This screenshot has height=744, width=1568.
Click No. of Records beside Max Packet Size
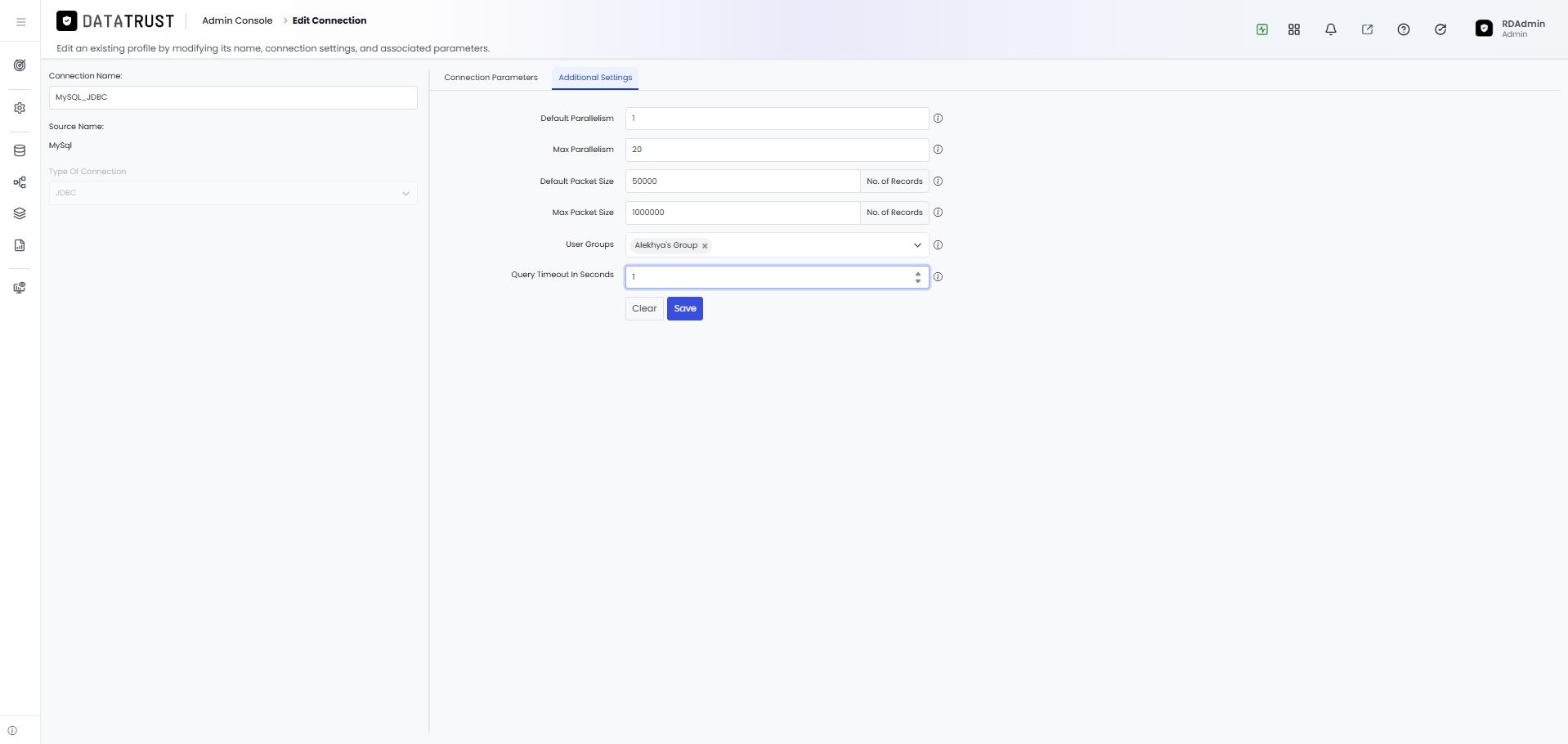coord(894,213)
